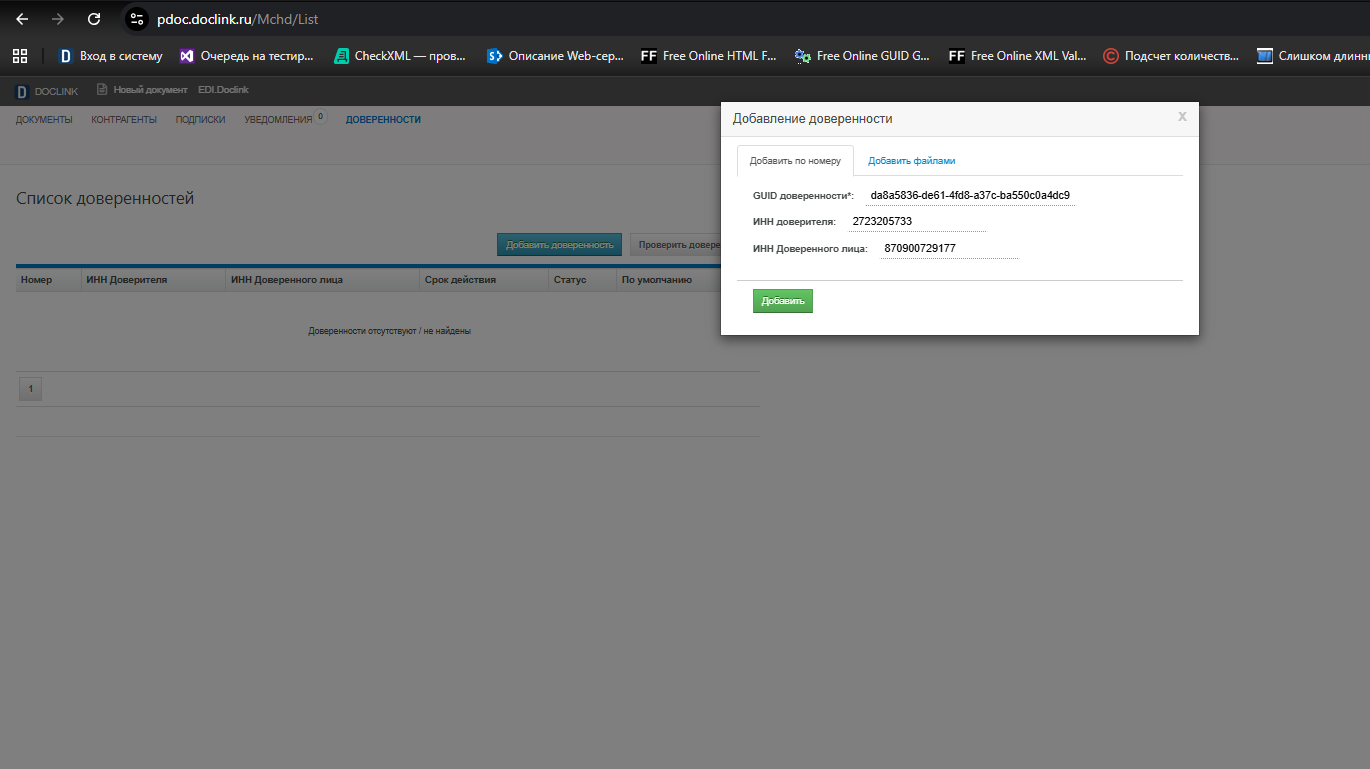Open the ДОКУМЕНТЫ menu section
This screenshot has width=1370, height=769.
(44, 120)
